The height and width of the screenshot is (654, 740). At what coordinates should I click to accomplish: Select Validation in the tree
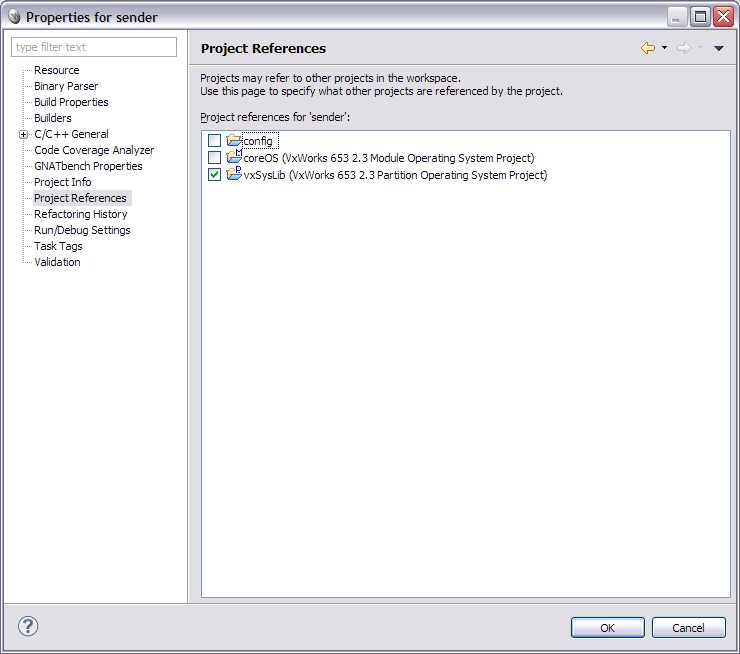tap(57, 262)
